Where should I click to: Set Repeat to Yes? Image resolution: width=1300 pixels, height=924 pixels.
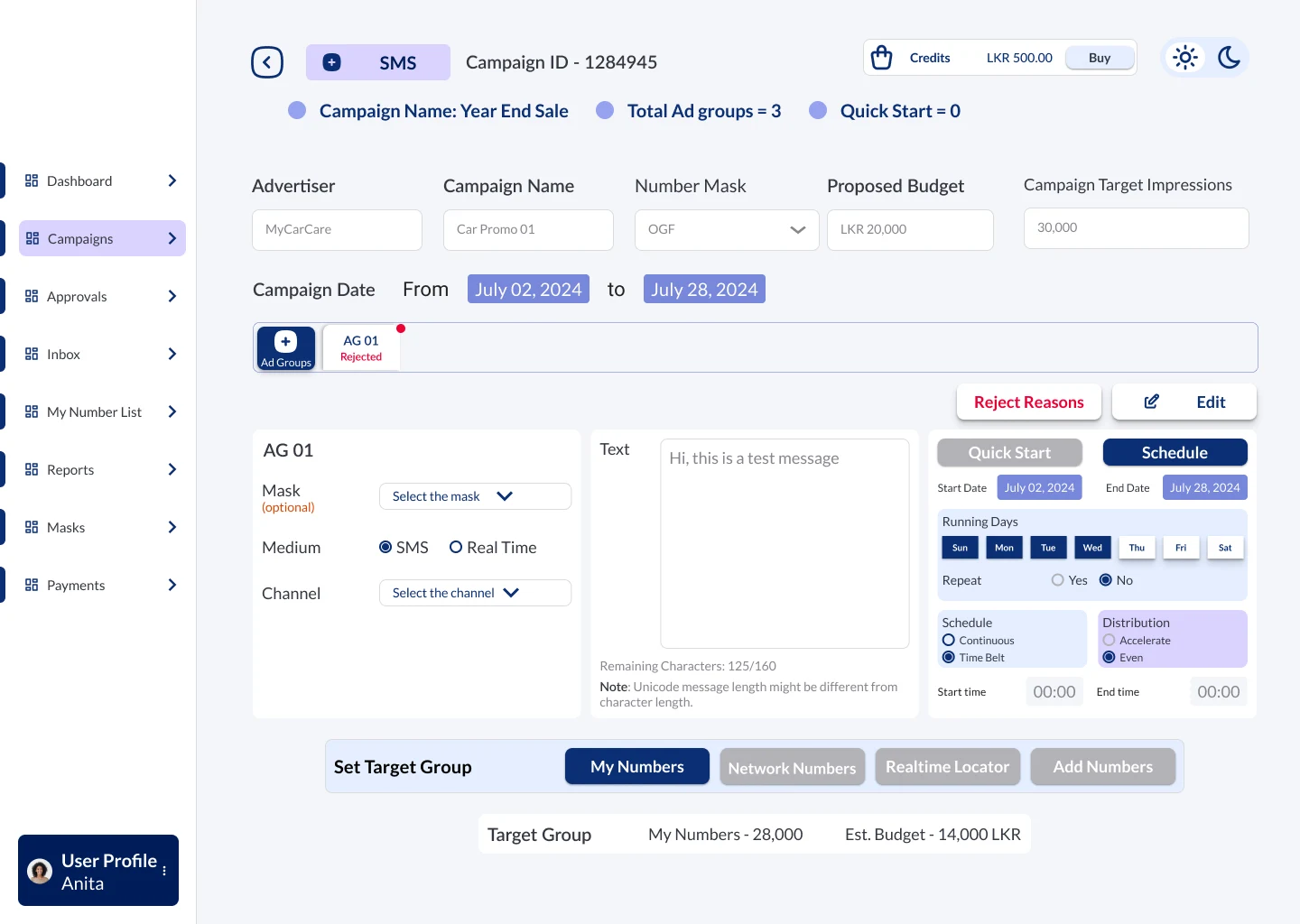[x=1058, y=580]
